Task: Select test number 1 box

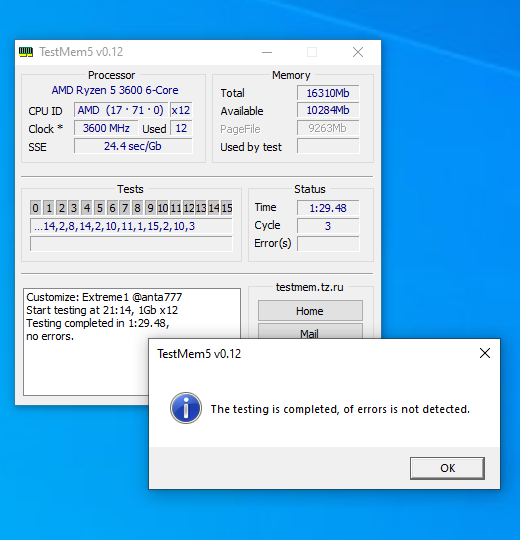Action: (49, 208)
